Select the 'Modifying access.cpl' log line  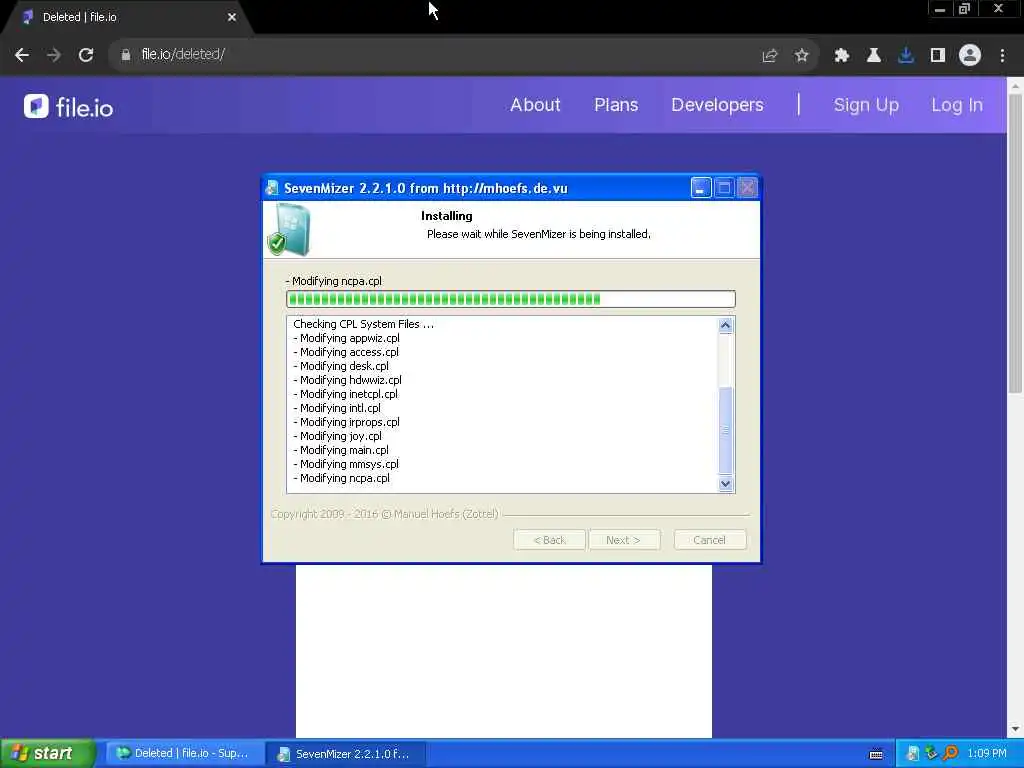346,352
